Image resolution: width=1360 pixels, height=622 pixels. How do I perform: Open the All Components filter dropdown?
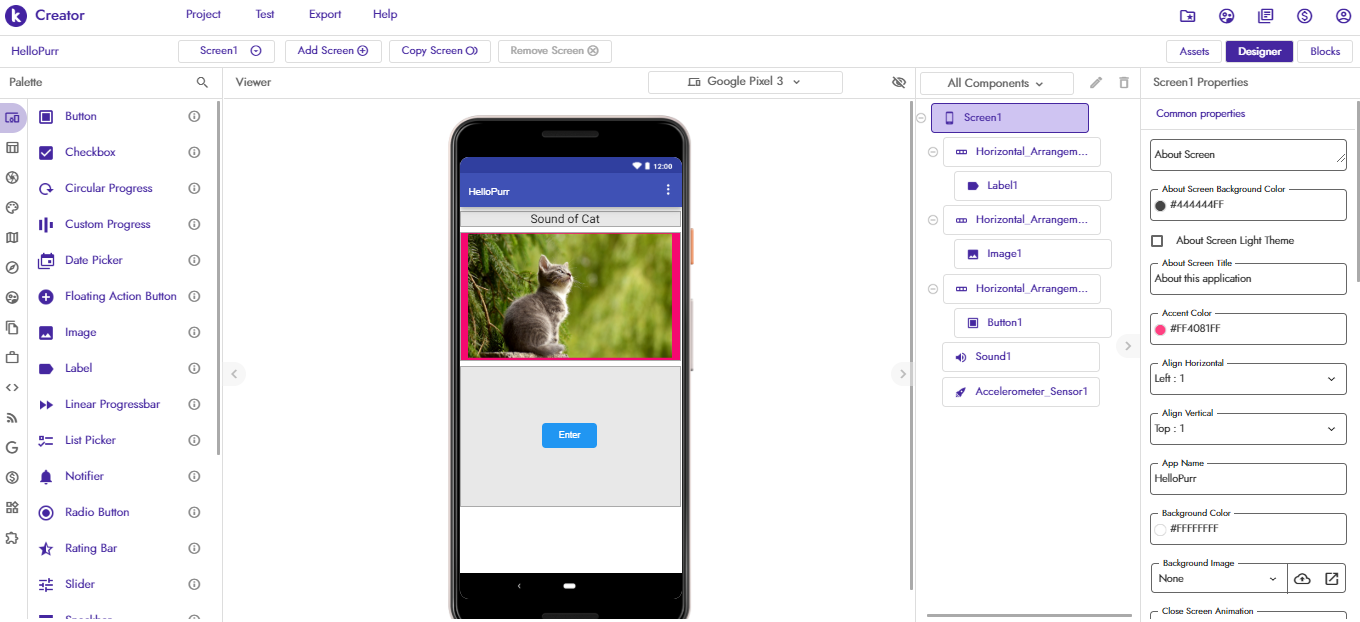click(996, 83)
